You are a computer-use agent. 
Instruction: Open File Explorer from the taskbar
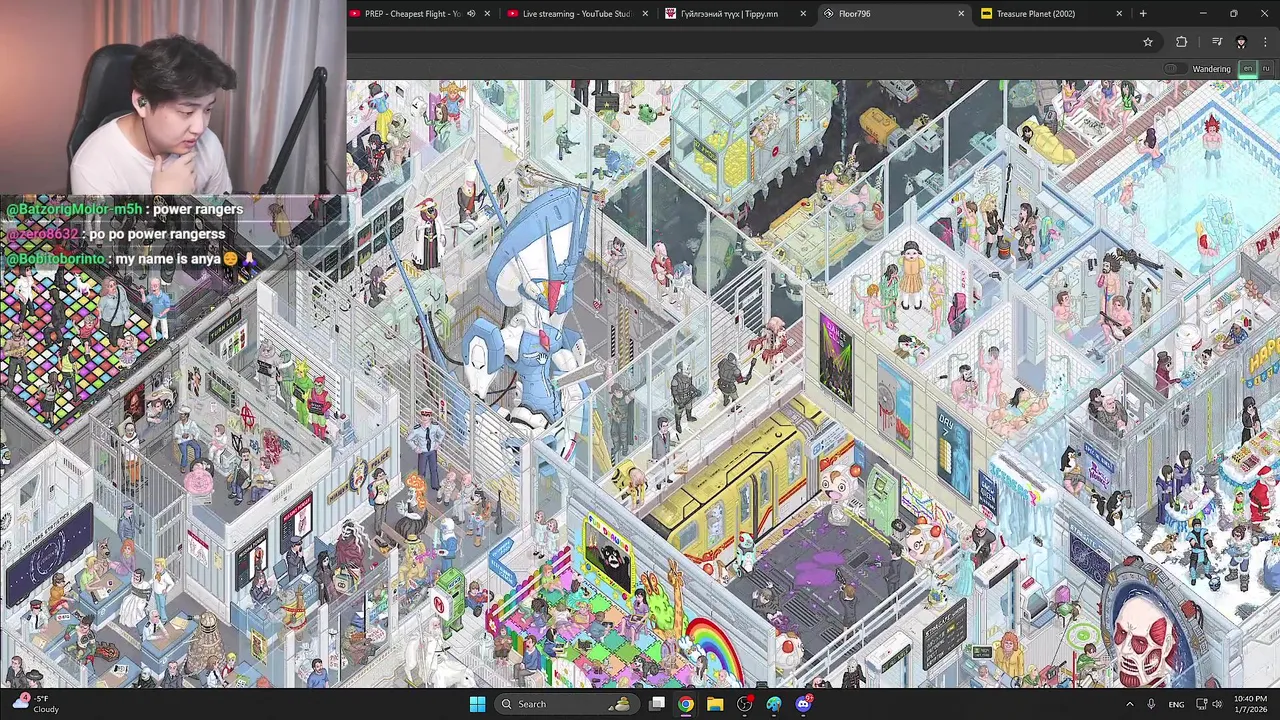[x=715, y=704]
